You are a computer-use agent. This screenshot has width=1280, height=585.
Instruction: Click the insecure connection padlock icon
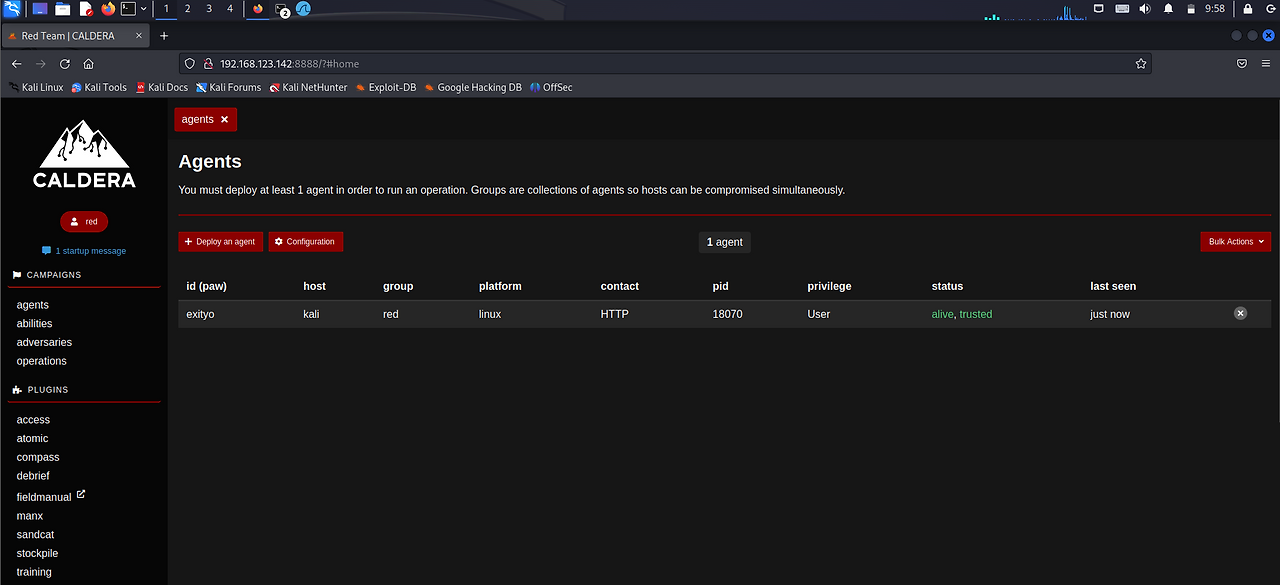coord(208,63)
